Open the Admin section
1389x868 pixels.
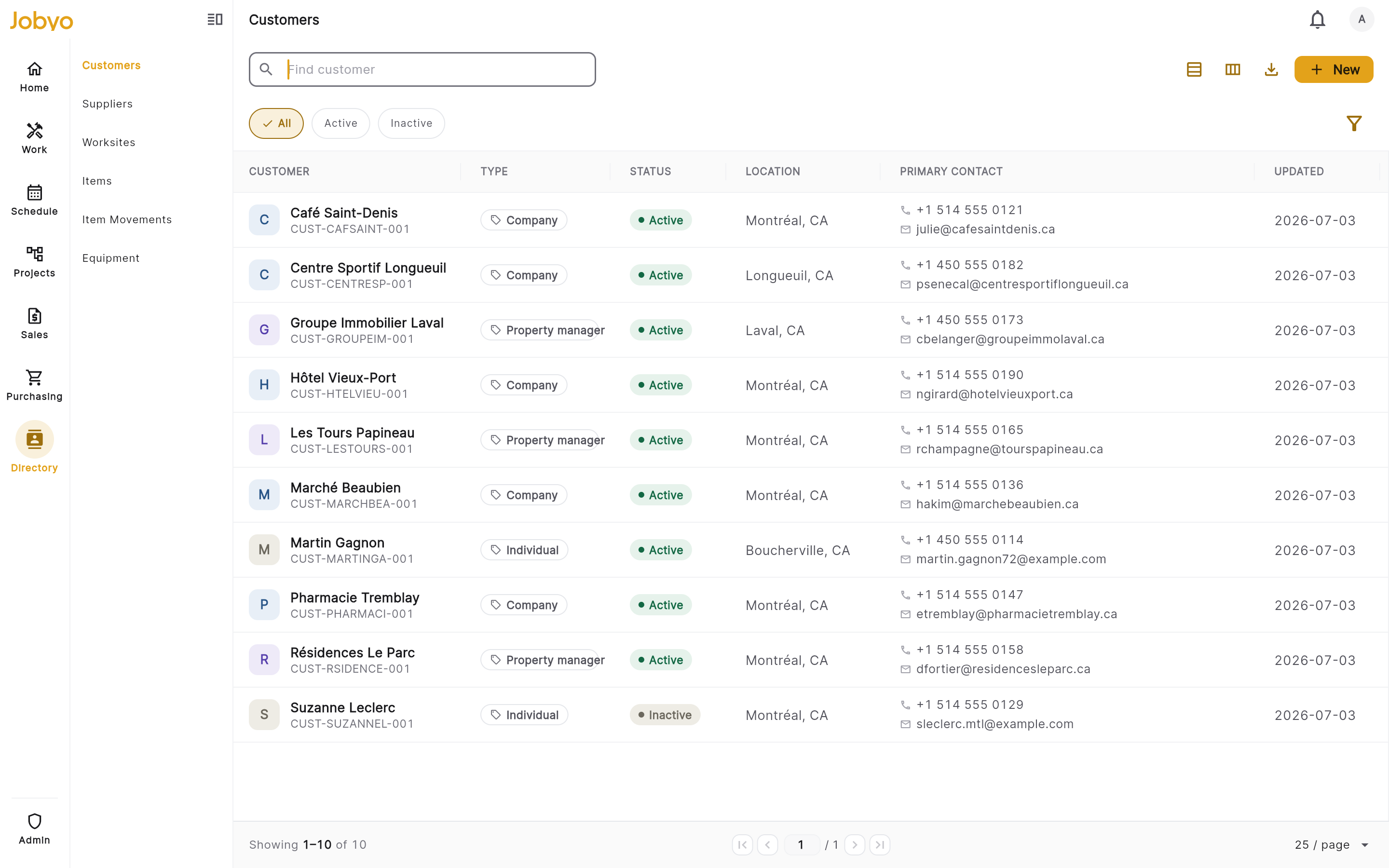click(34, 829)
